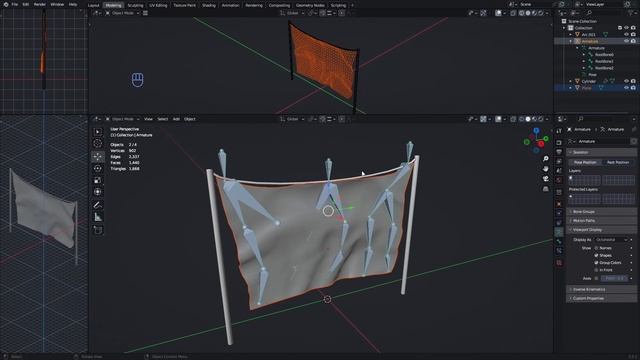
Task: Click the pan hand viewport icon
Action: coord(546,169)
